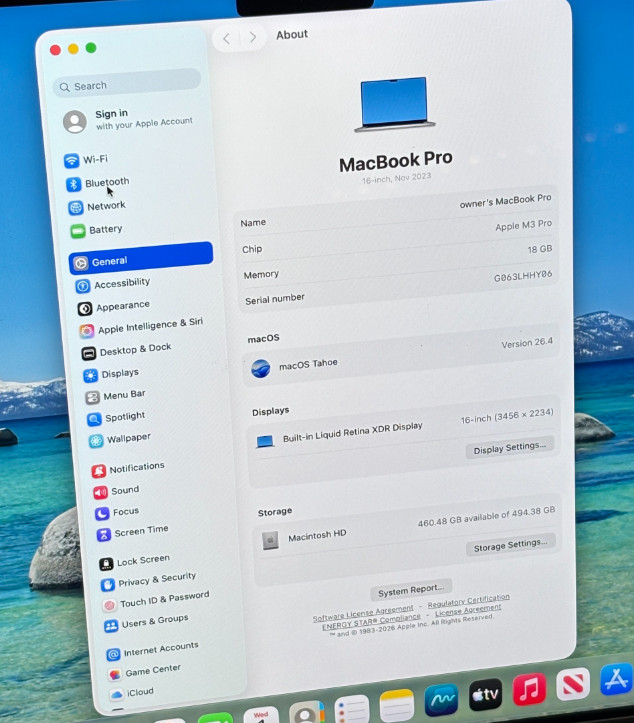Go forward with the right chevron

tap(252, 37)
